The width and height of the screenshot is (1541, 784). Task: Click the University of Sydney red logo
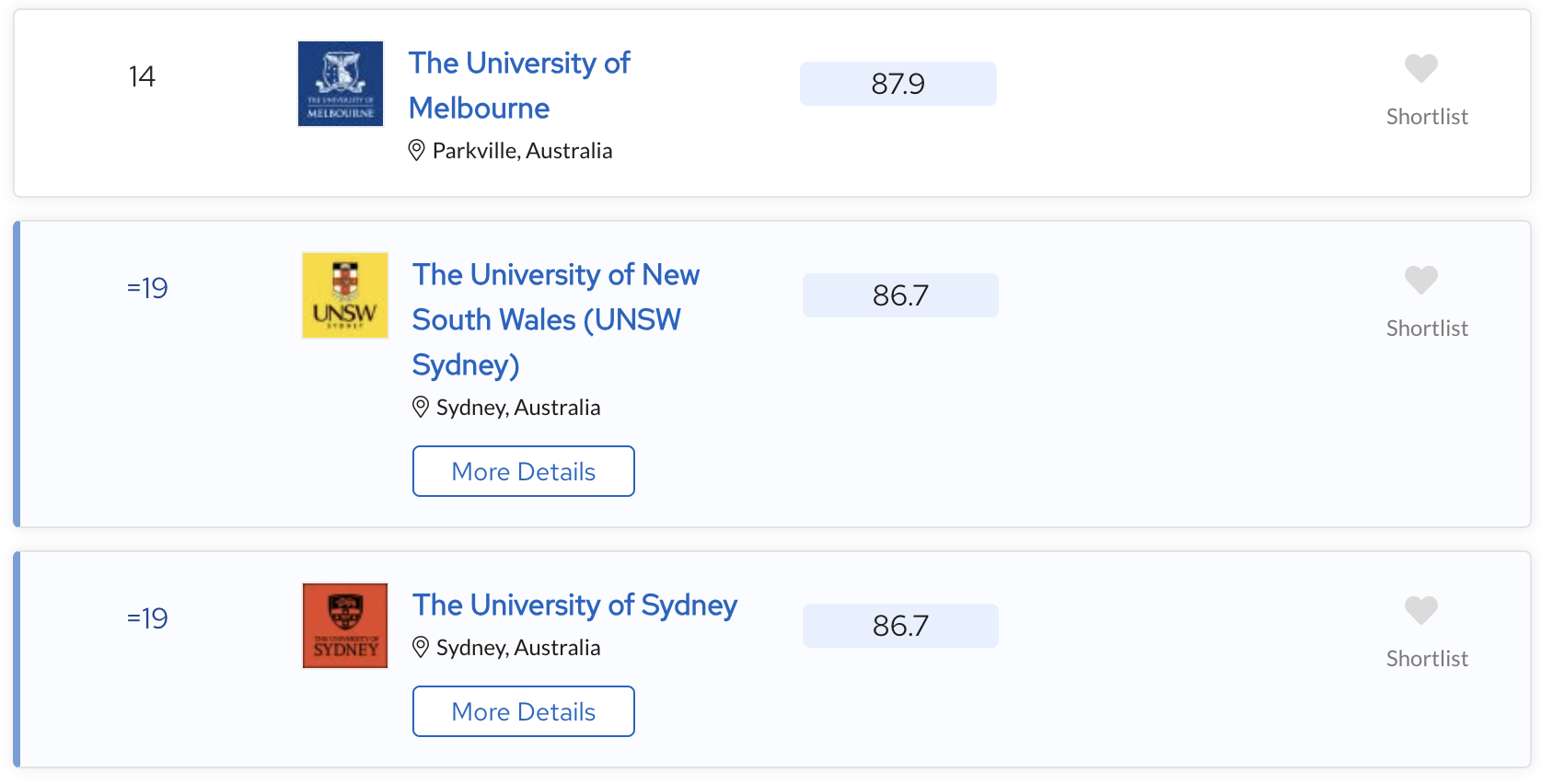(x=345, y=626)
